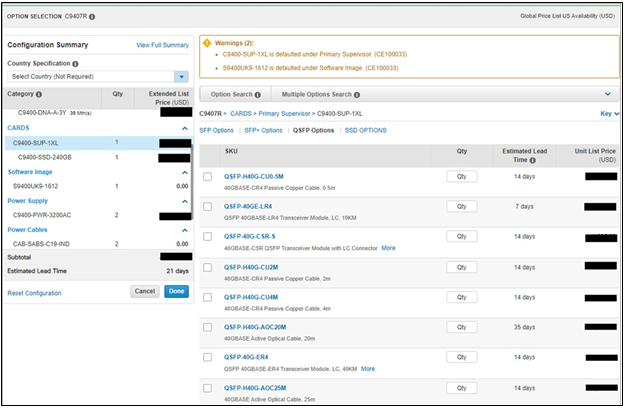Open QSFP-40GE-LR4 SKU link

click(248, 206)
